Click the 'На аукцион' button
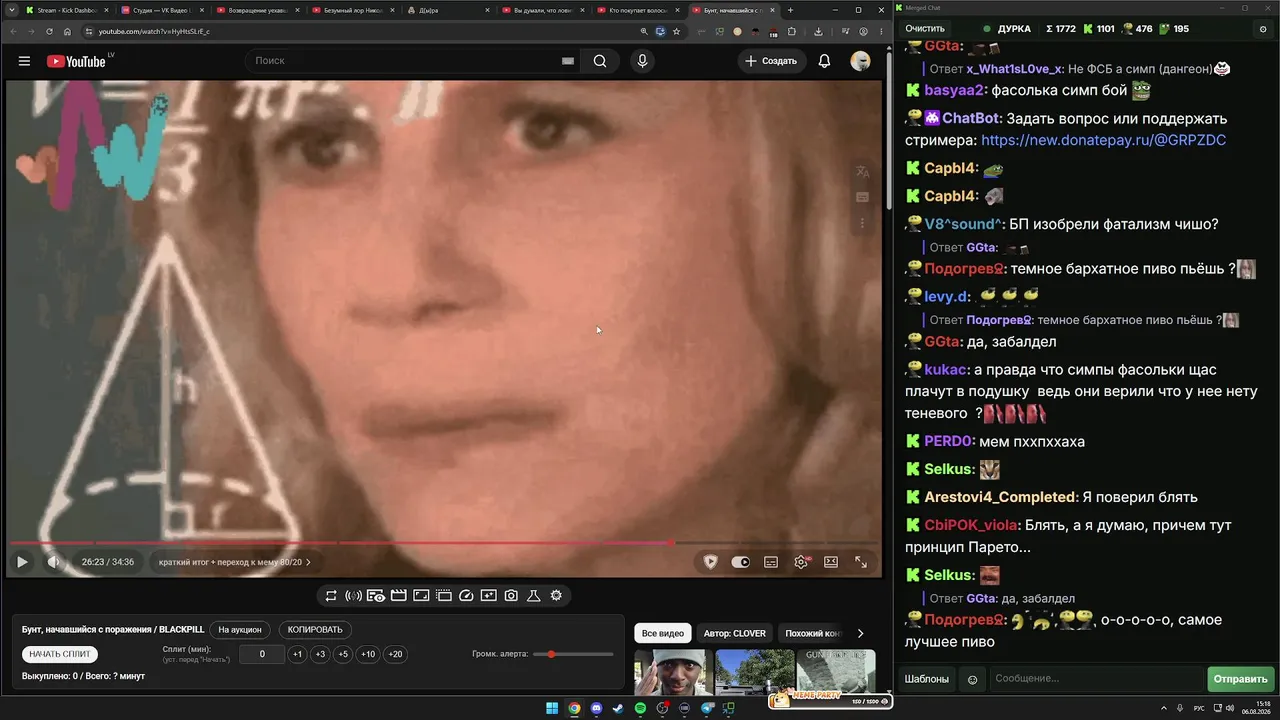 click(240, 630)
